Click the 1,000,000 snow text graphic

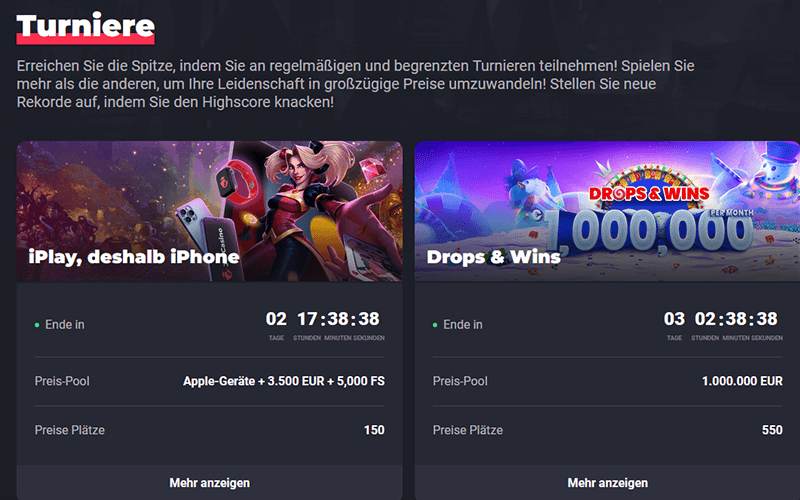pyautogui.click(x=648, y=232)
